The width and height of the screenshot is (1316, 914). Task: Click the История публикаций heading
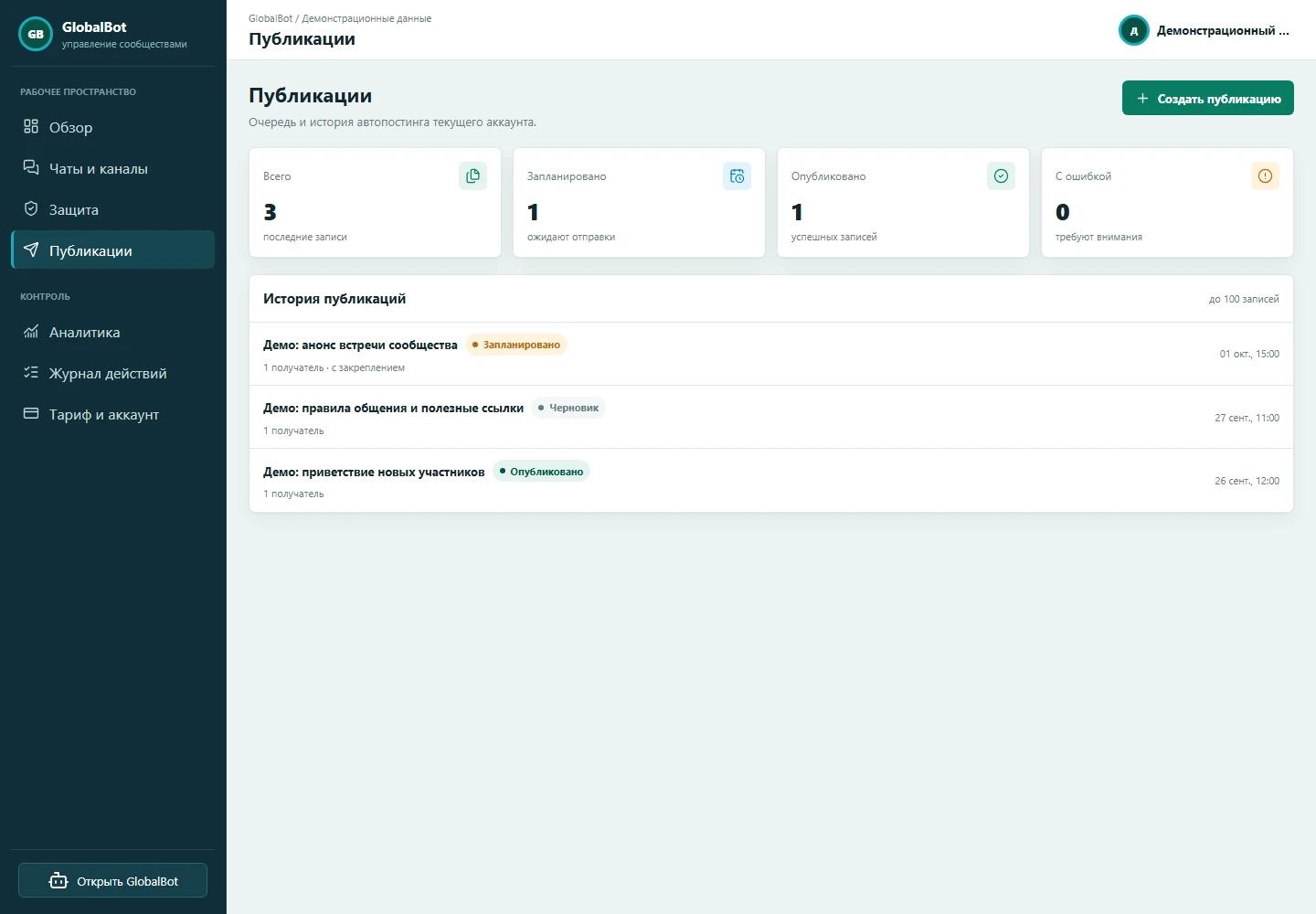pos(334,299)
